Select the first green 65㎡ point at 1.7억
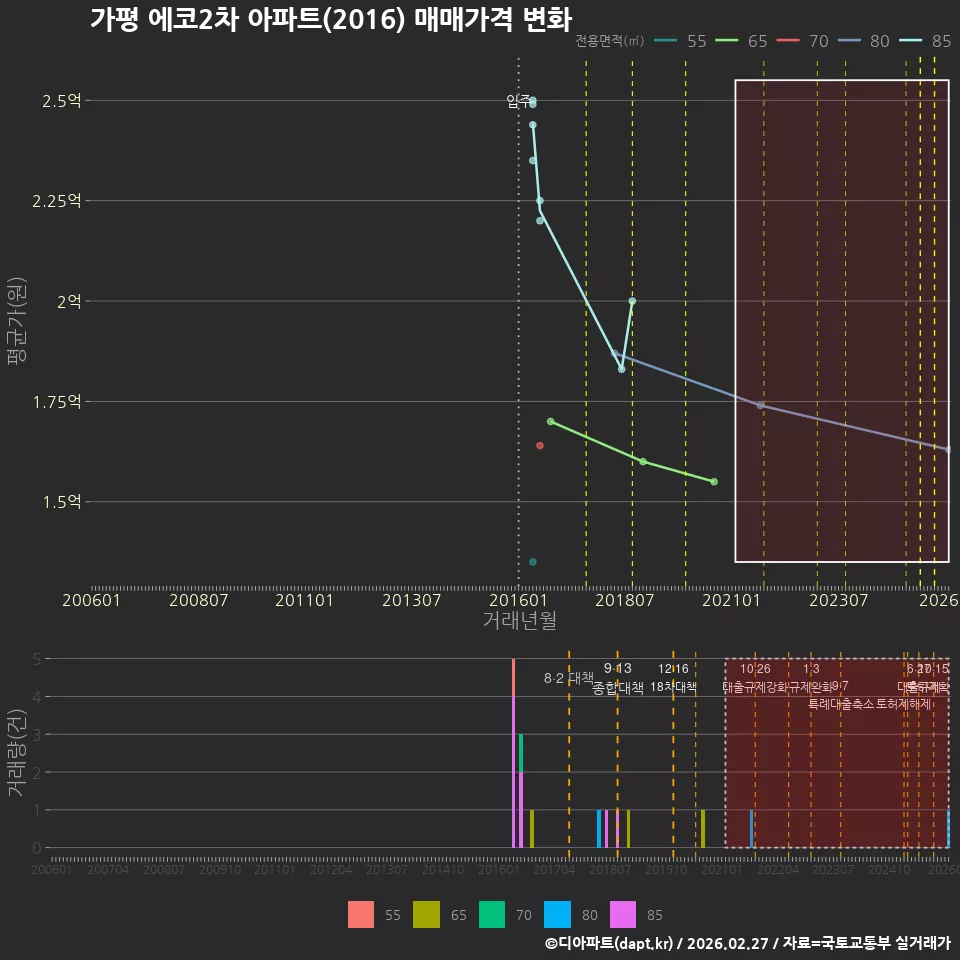 [550, 421]
